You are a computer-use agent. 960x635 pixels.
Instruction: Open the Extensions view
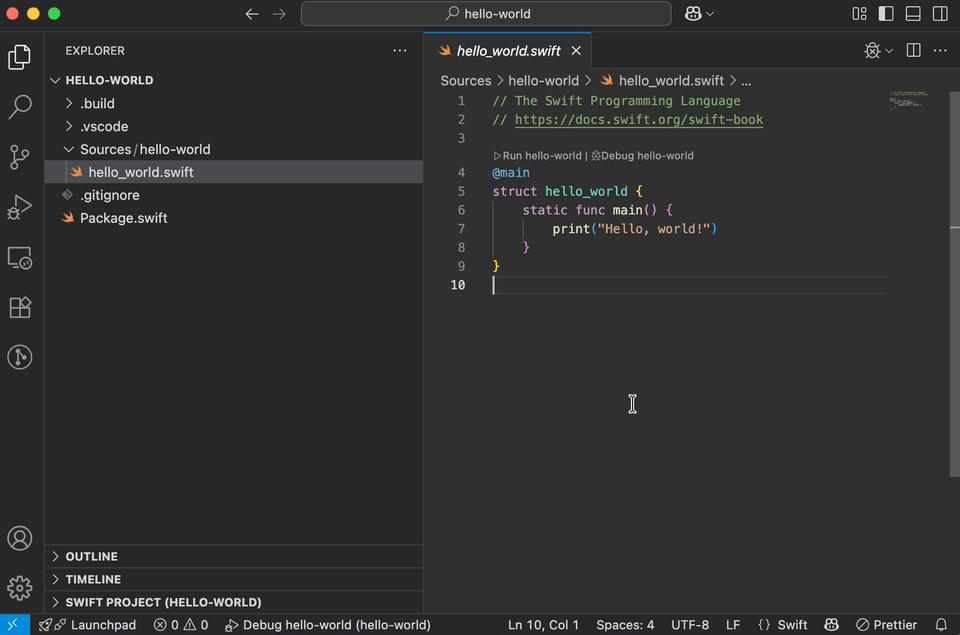(20, 307)
